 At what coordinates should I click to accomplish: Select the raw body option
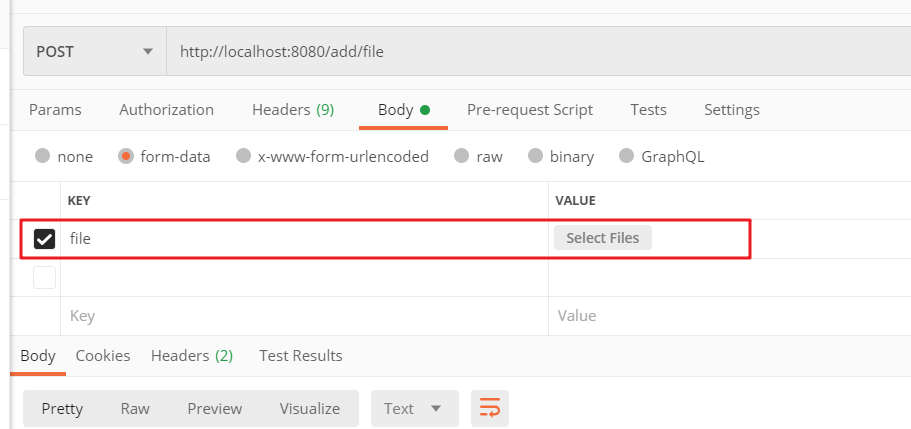click(x=461, y=156)
